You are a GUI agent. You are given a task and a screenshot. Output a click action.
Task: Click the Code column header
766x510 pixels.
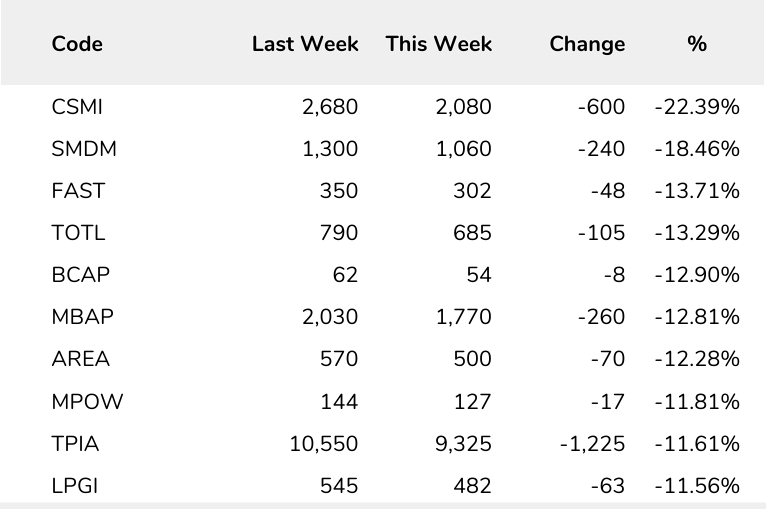point(77,44)
